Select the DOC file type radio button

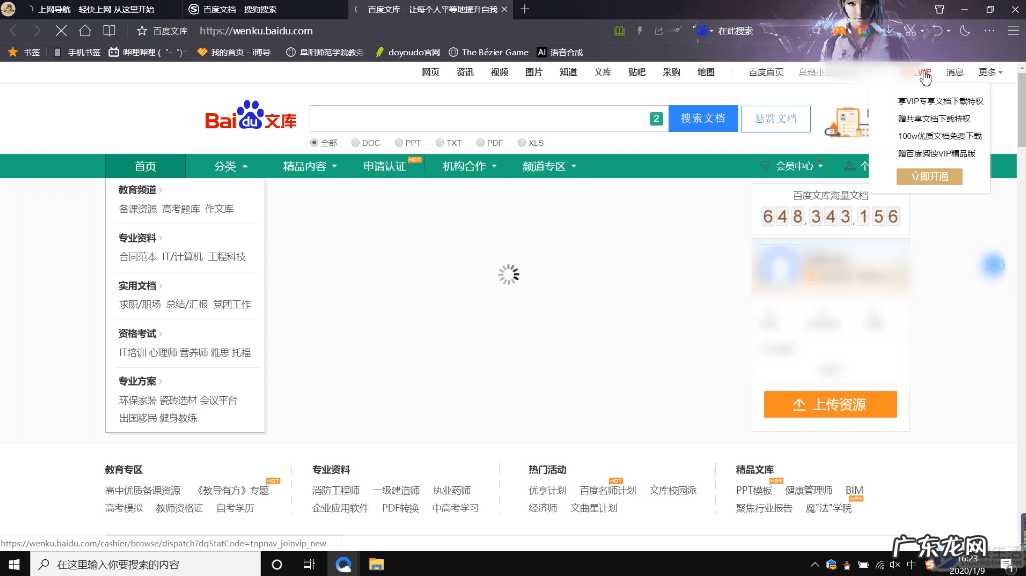tap(355, 143)
